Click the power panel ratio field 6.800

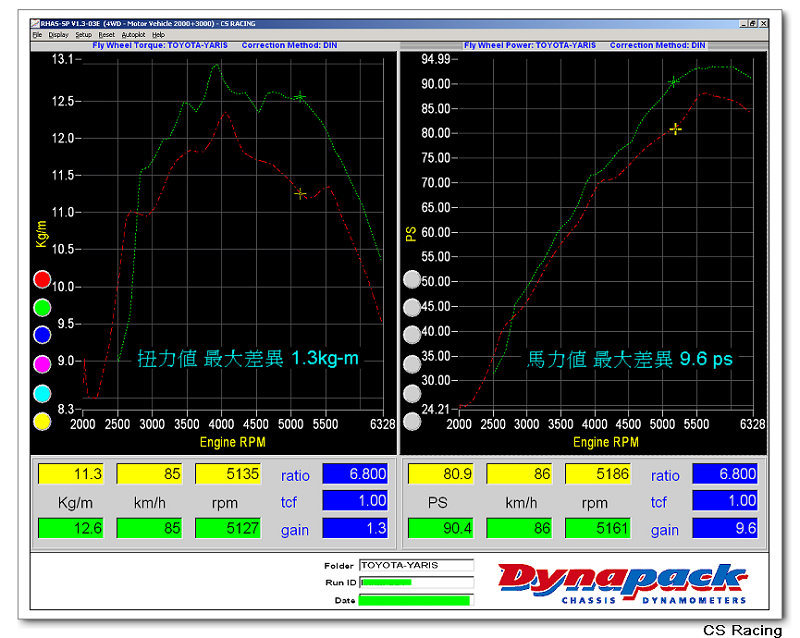click(x=725, y=474)
